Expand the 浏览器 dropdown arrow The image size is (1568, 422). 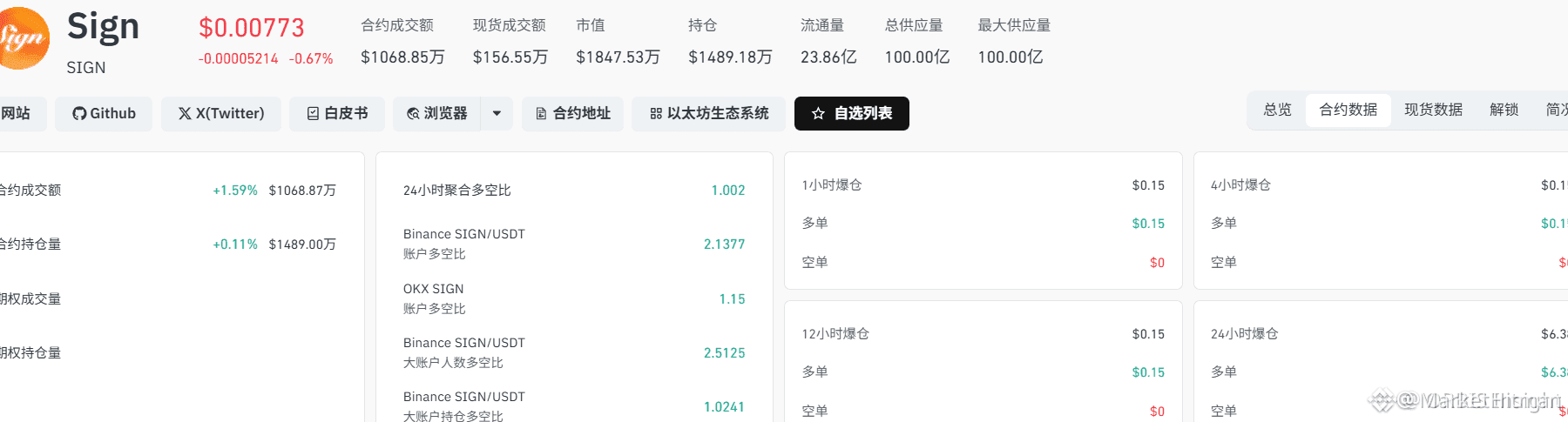click(497, 114)
